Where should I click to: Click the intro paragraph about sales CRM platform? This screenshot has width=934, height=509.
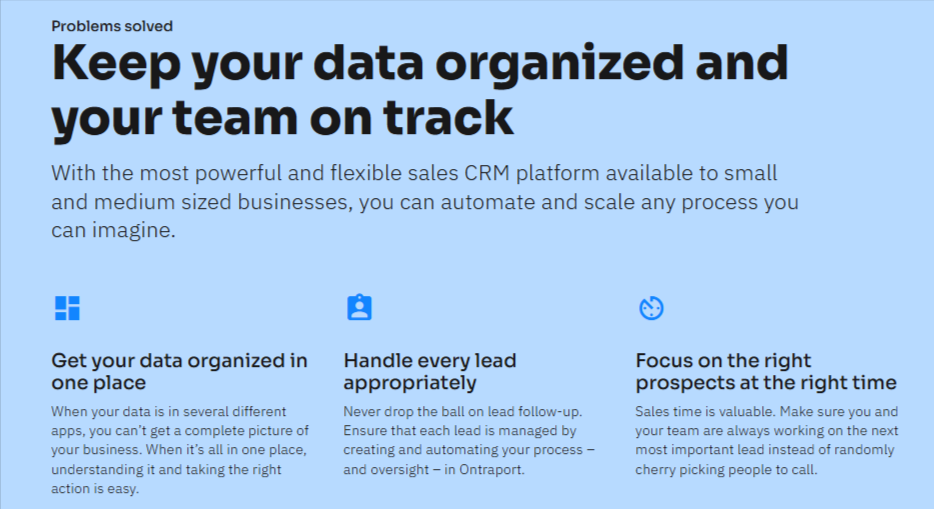[425, 202]
